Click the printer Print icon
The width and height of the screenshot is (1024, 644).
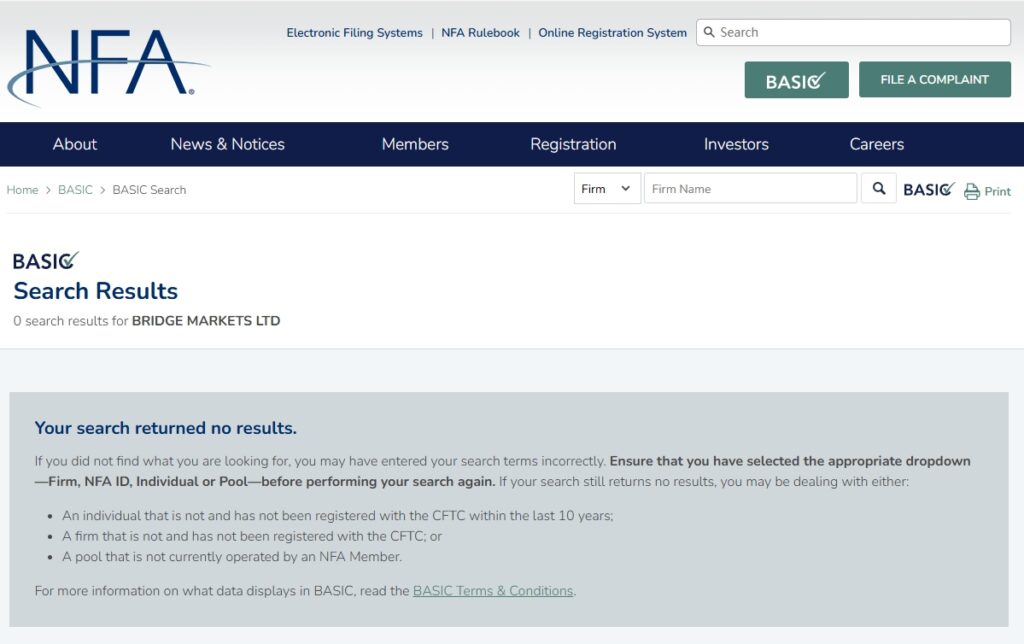[972, 191]
